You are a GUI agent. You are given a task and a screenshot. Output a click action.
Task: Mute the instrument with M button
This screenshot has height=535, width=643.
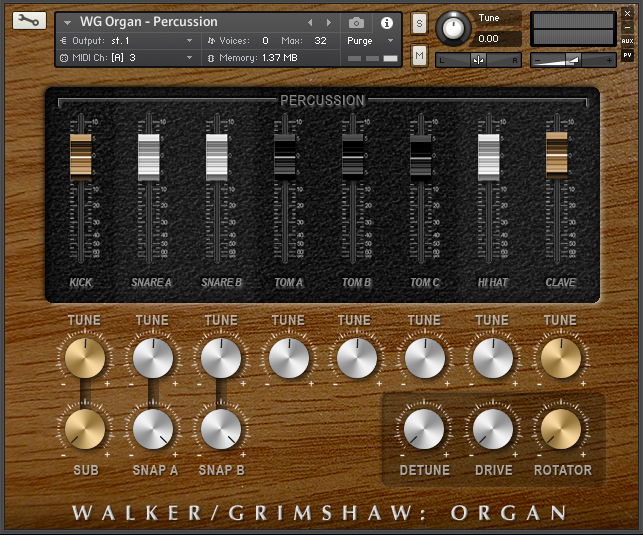[x=419, y=55]
